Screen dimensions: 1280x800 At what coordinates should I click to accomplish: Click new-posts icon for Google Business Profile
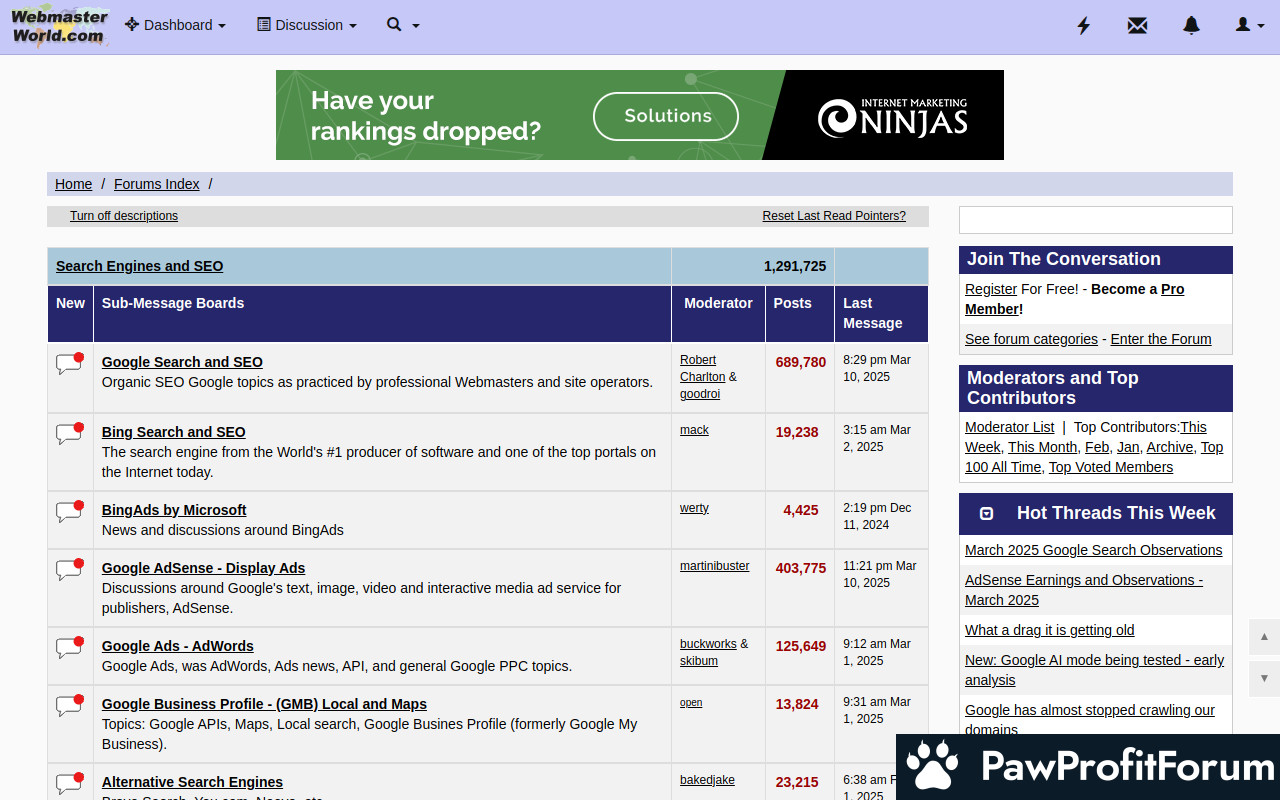[x=69, y=706]
